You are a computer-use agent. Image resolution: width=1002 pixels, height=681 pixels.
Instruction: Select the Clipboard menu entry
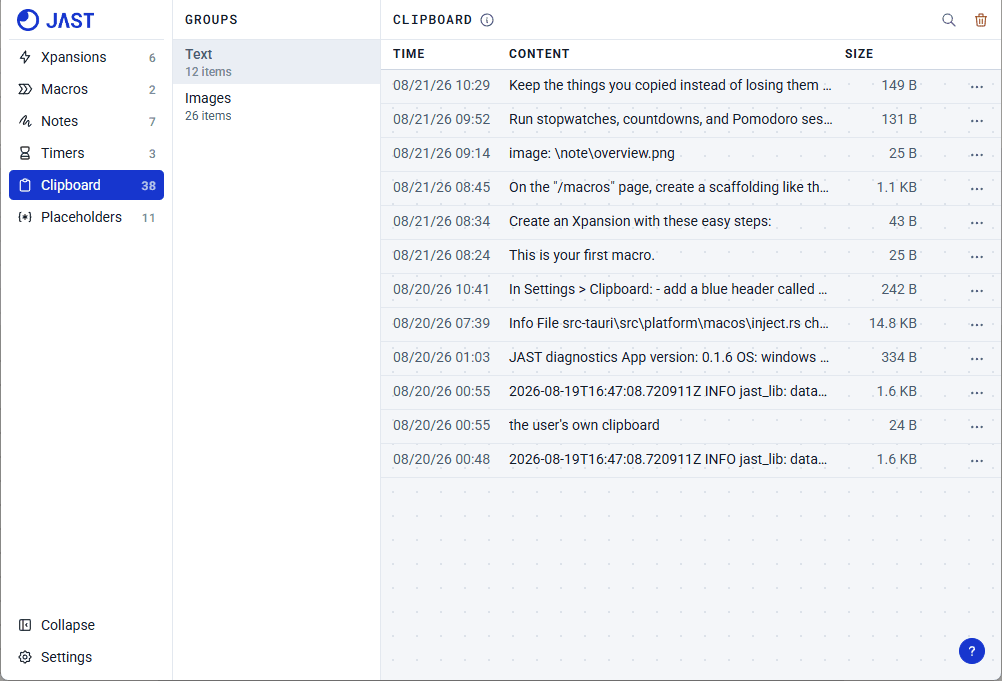pyautogui.click(x=86, y=185)
